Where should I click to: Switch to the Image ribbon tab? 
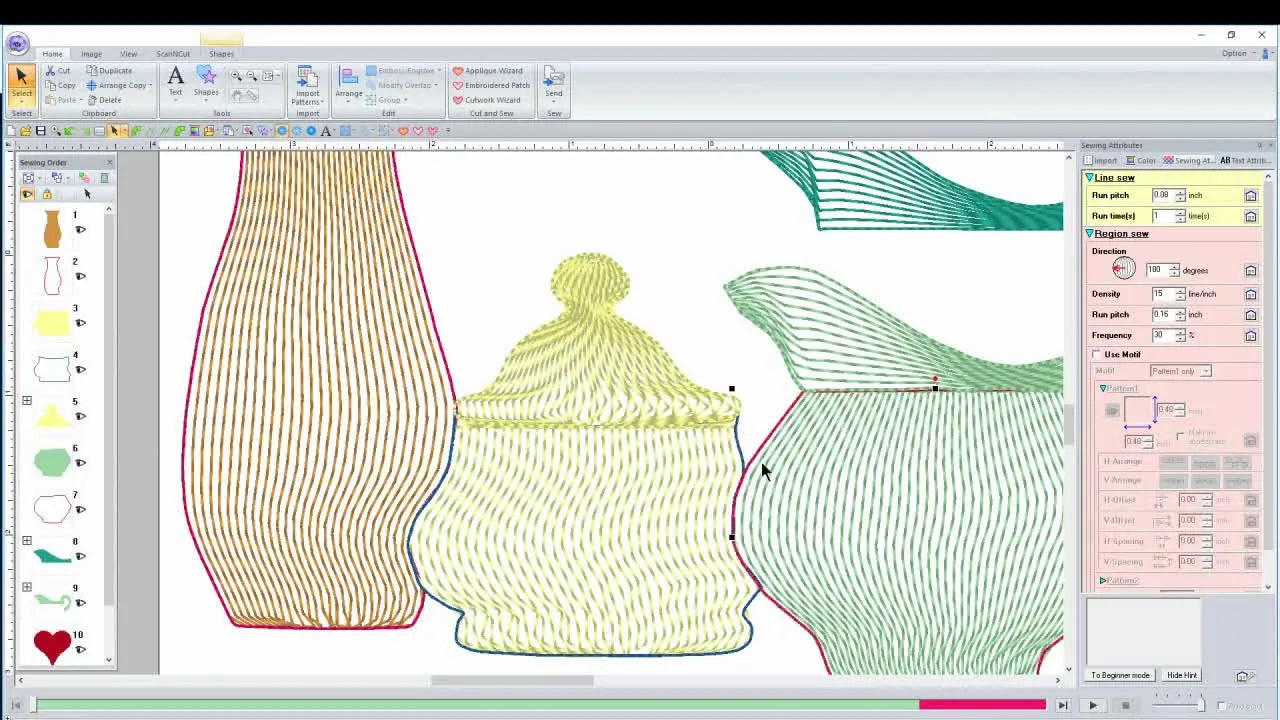pos(91,54)
